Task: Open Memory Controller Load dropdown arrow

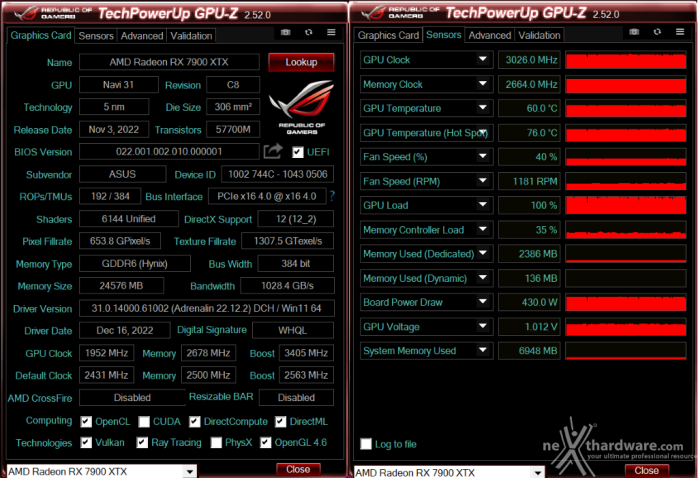Action: [x=483, y=229]
